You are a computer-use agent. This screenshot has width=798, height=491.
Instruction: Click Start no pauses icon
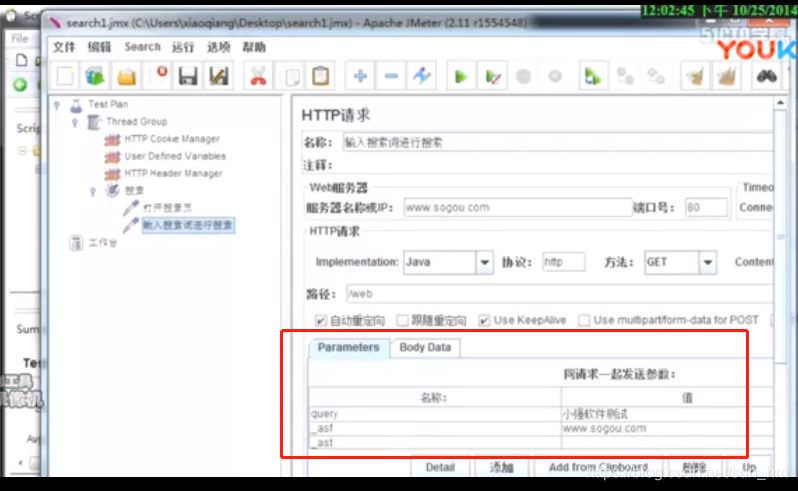click(493, 76)
